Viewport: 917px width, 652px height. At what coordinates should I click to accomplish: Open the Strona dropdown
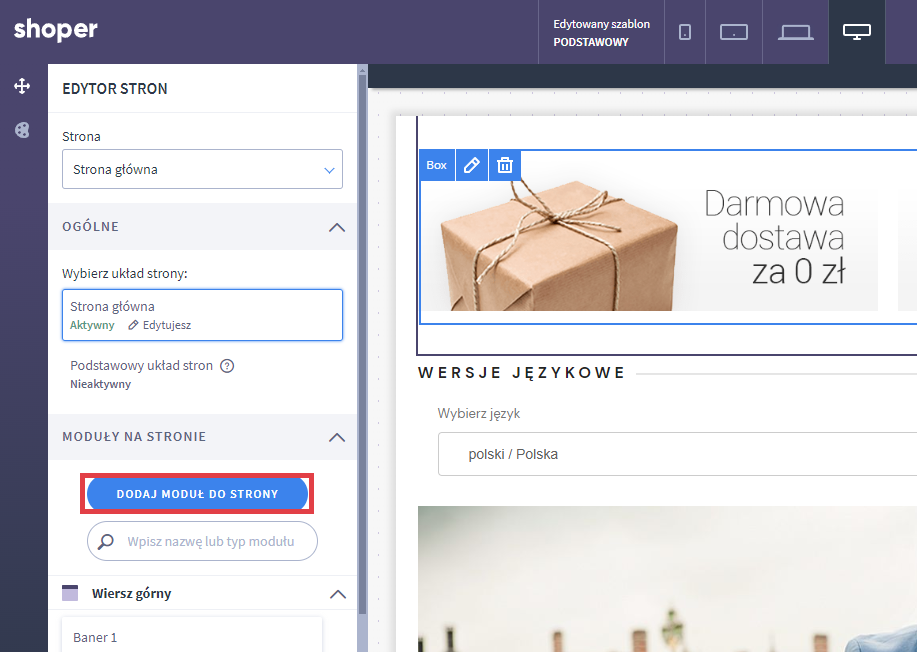[x=202, y=170]
